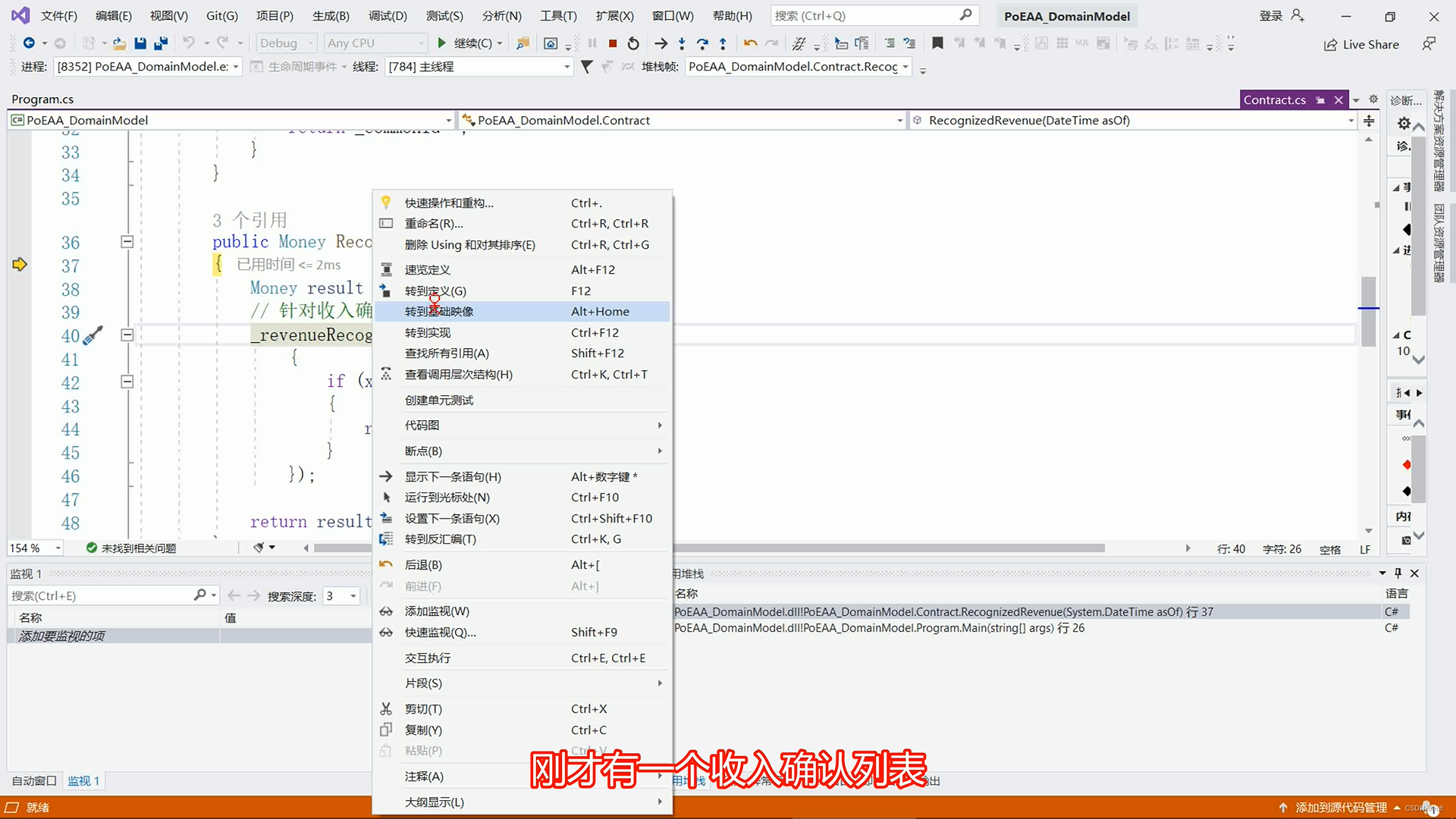Switch to the Watch 1 bottom tab
Image resolution: width=1456 pixels, height=819 pixels.
(83, 781)
